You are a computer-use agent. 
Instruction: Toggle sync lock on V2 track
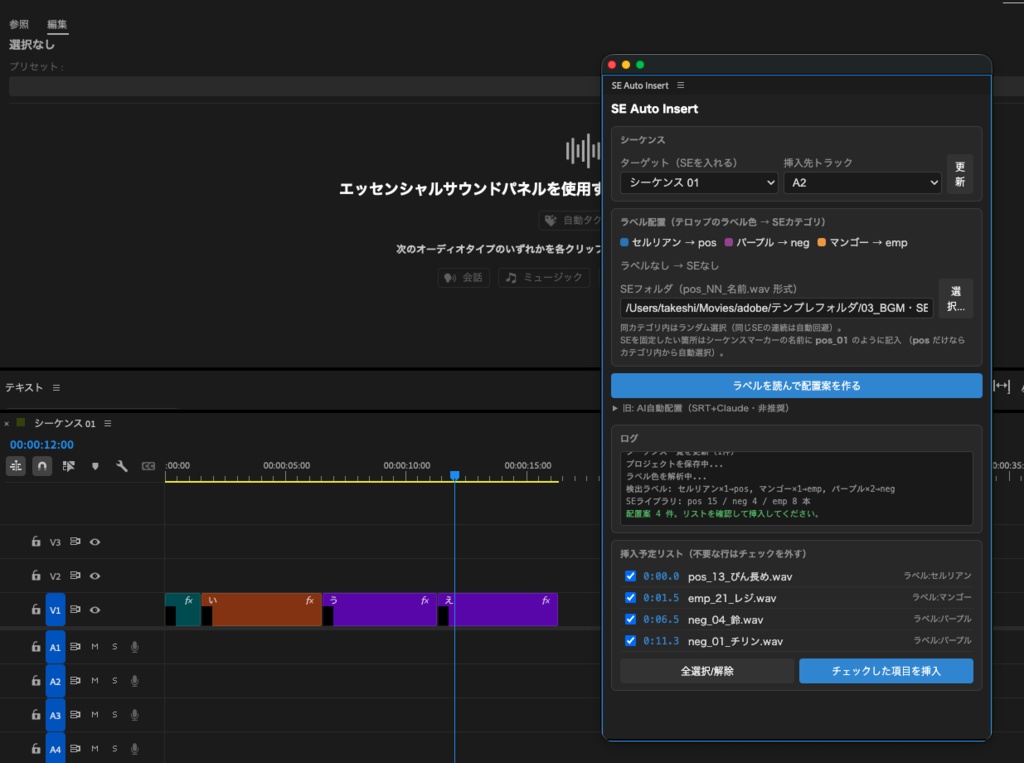(75, 576)
